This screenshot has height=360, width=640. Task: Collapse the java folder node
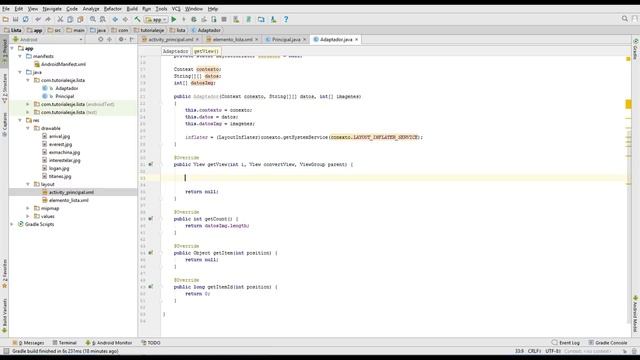pos(20,72)
